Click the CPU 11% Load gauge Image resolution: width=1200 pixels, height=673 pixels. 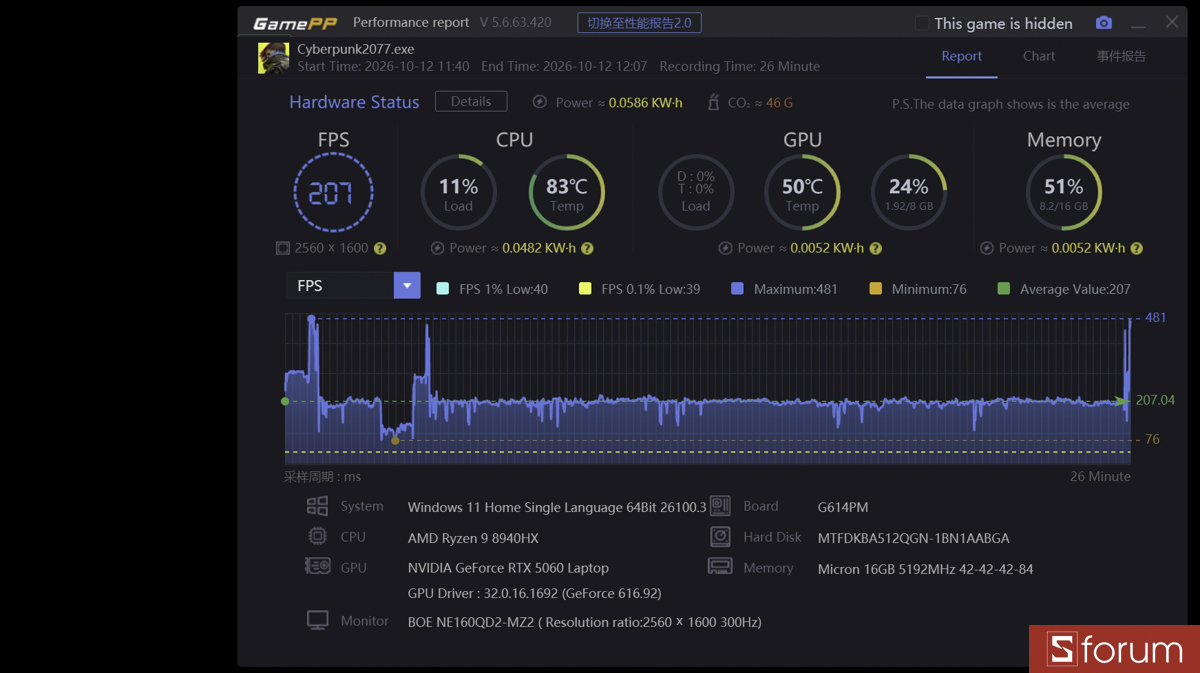[x=458, y=193]
